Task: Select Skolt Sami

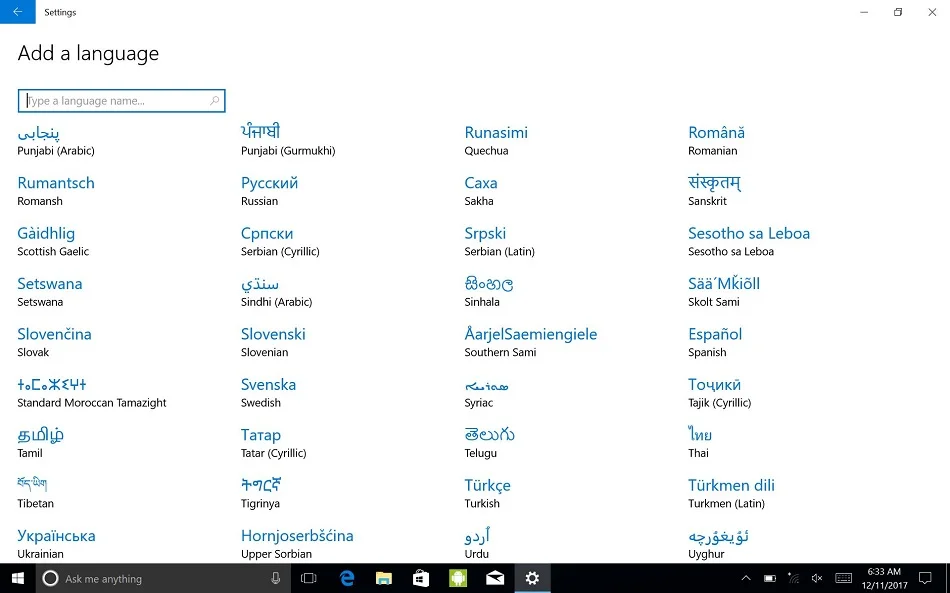Action: coord(723,291)
